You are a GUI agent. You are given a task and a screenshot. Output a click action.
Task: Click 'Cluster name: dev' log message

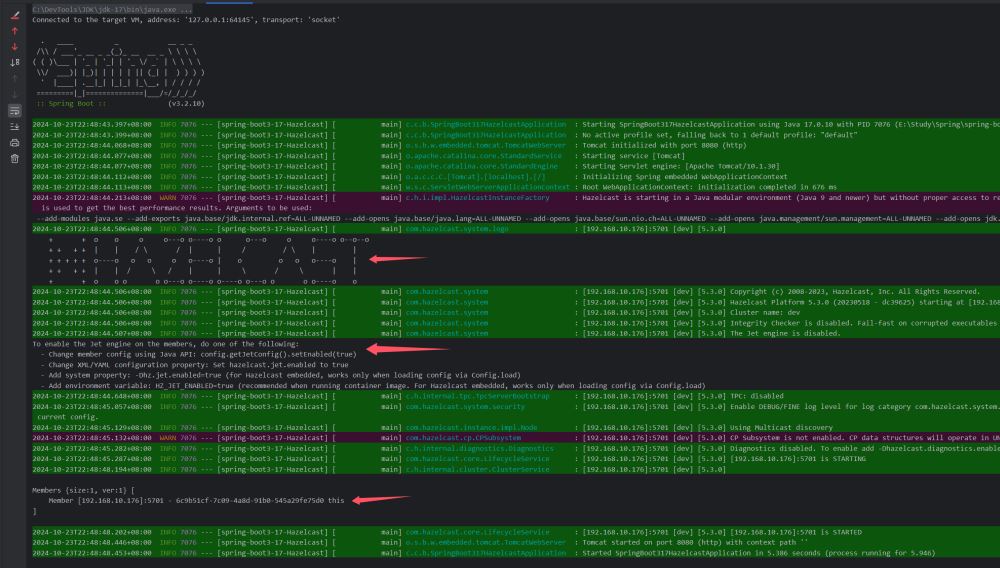pos(765,312)
